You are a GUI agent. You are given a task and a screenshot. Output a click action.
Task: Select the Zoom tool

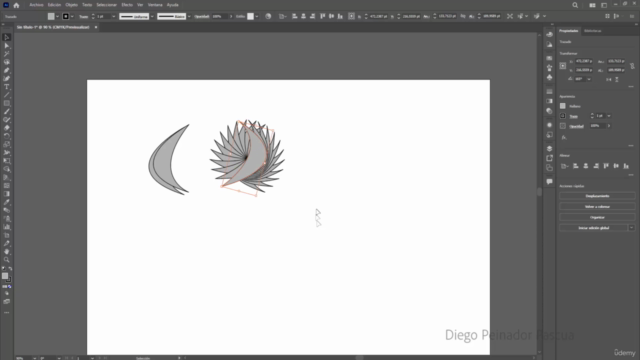pos(7,260)
